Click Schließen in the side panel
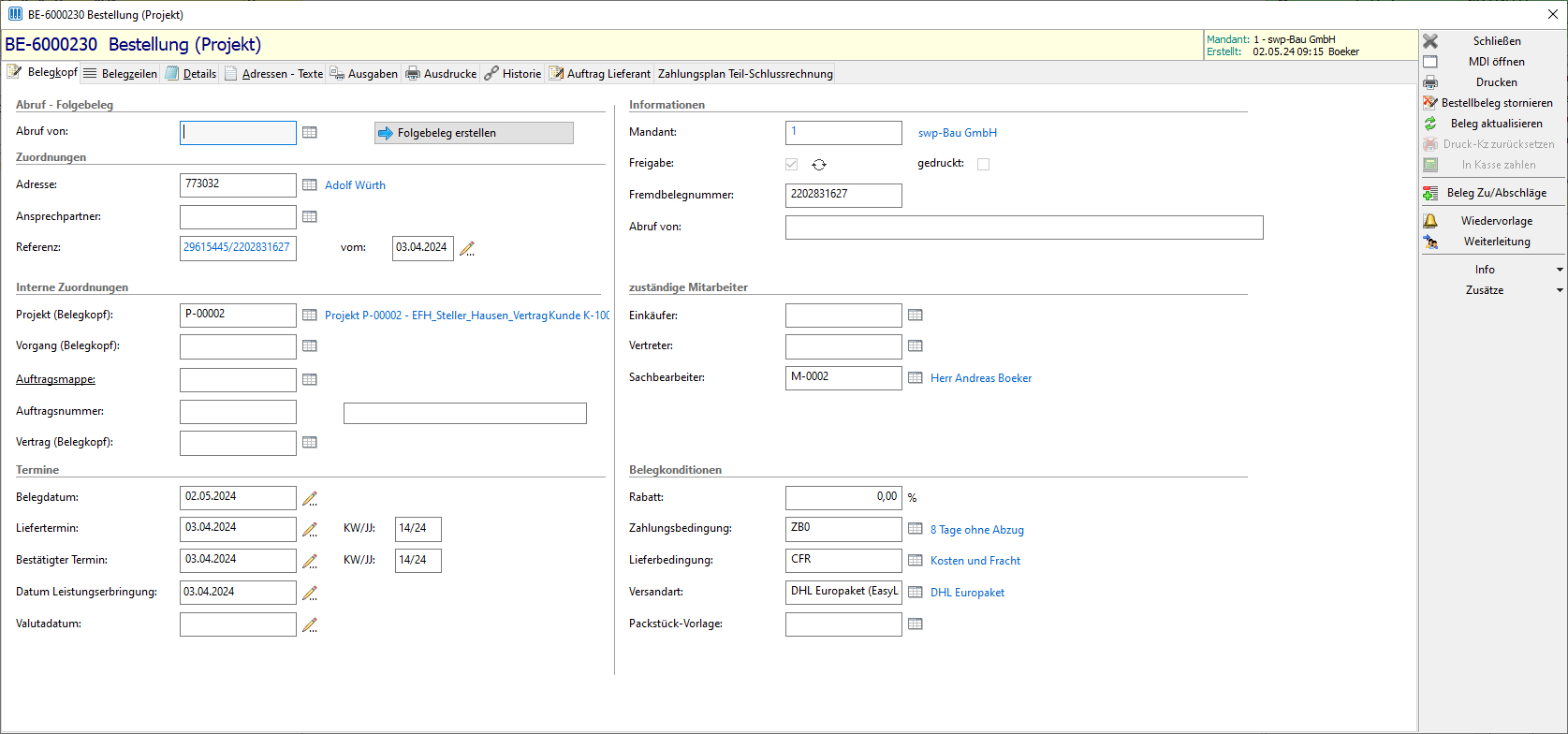1568x734 pixels. tap(1493, 41)
